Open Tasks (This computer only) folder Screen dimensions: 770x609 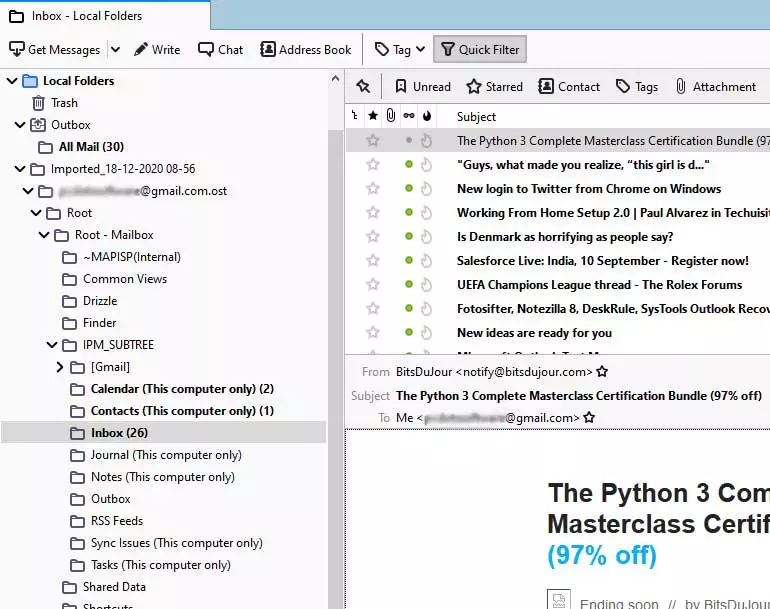click(161, 565)
